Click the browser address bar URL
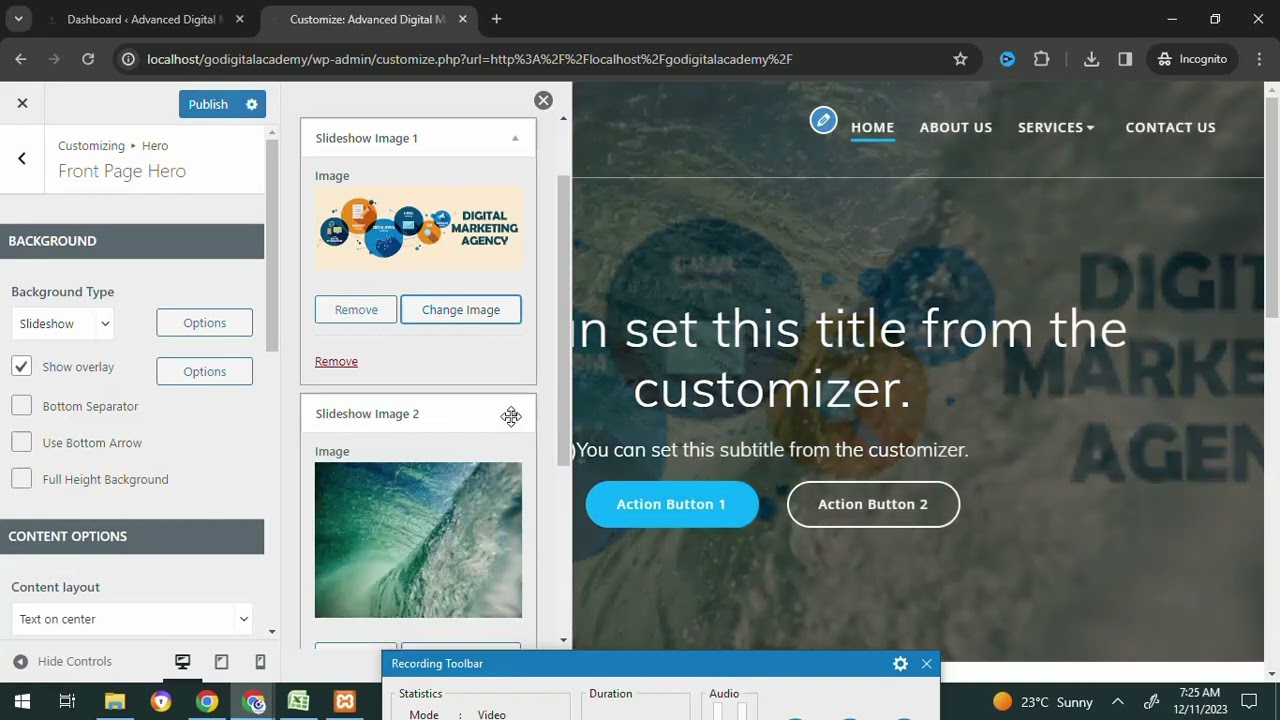This screenshot has height=720, width=1280. tap(470, 59)
